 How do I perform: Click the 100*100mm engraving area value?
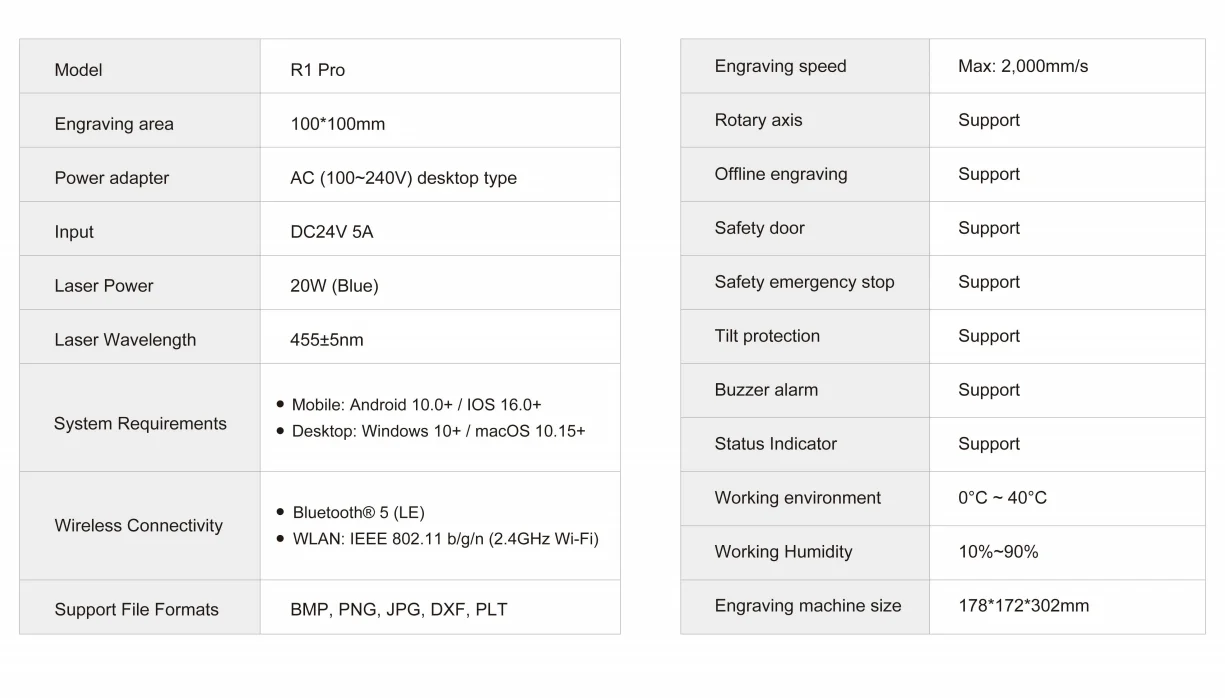click(337, 124)
